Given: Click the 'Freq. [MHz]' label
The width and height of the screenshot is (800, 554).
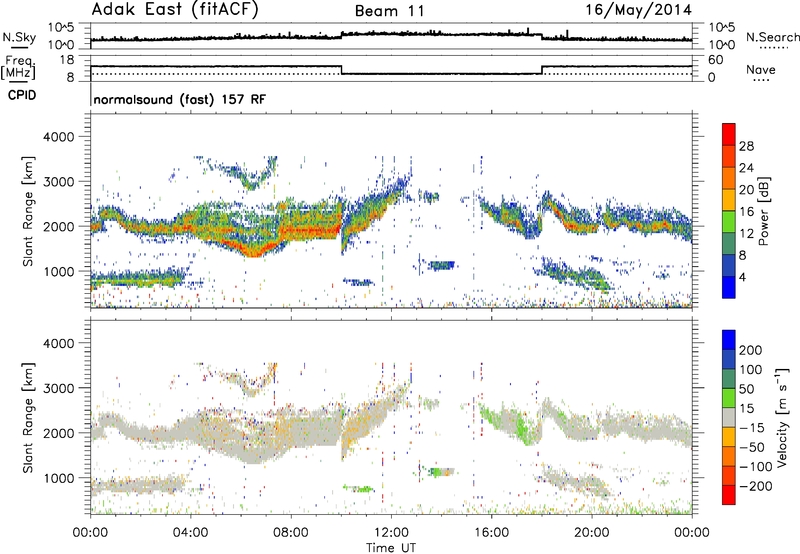Looking at the screenshot, I should tap(18, 68).
